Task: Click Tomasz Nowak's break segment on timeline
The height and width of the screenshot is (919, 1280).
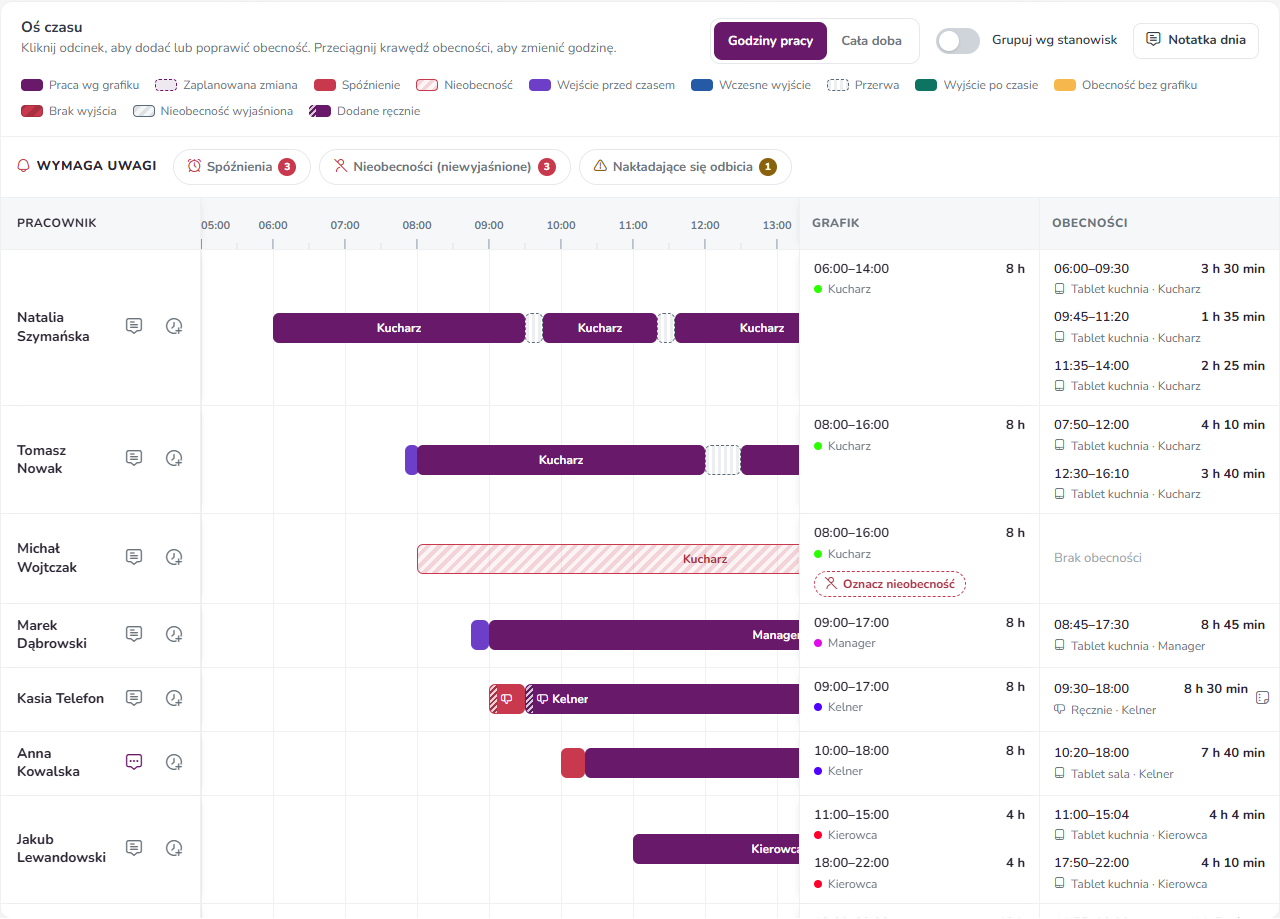Action: point(723,460)
